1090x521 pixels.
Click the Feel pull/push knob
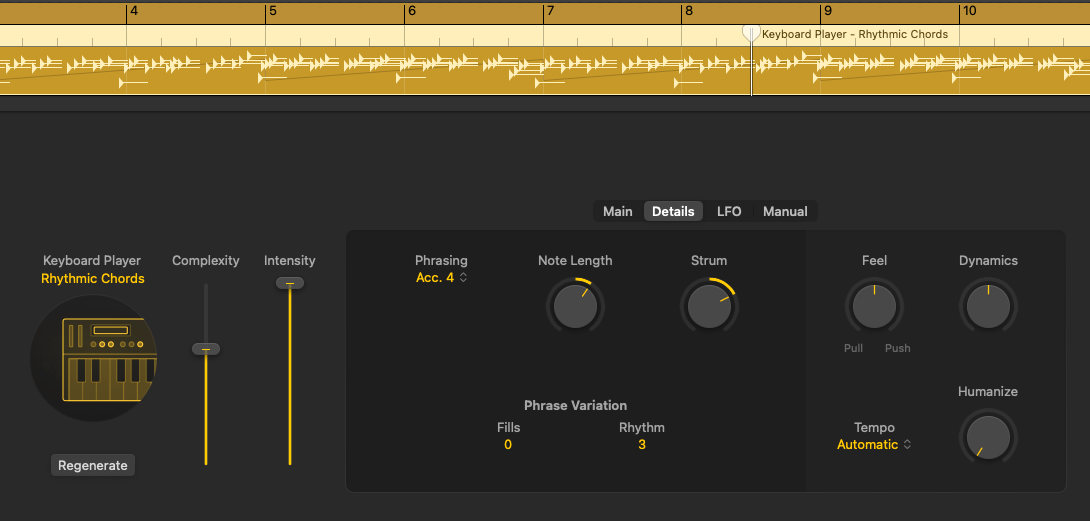pyautogui.click(x=873, y=306)
